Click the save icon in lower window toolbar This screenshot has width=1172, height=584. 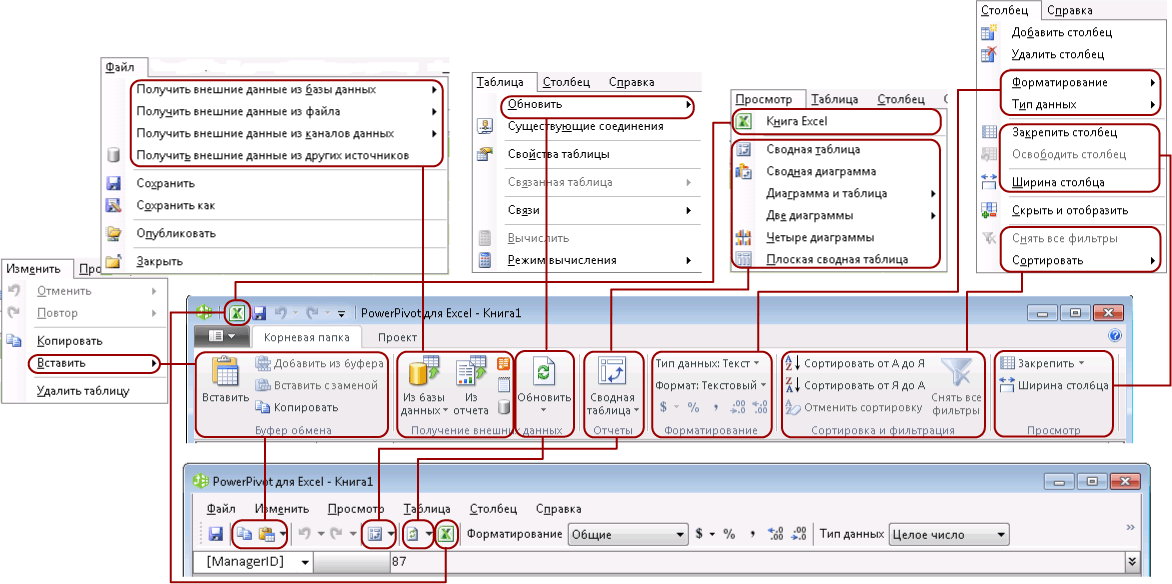215,535
